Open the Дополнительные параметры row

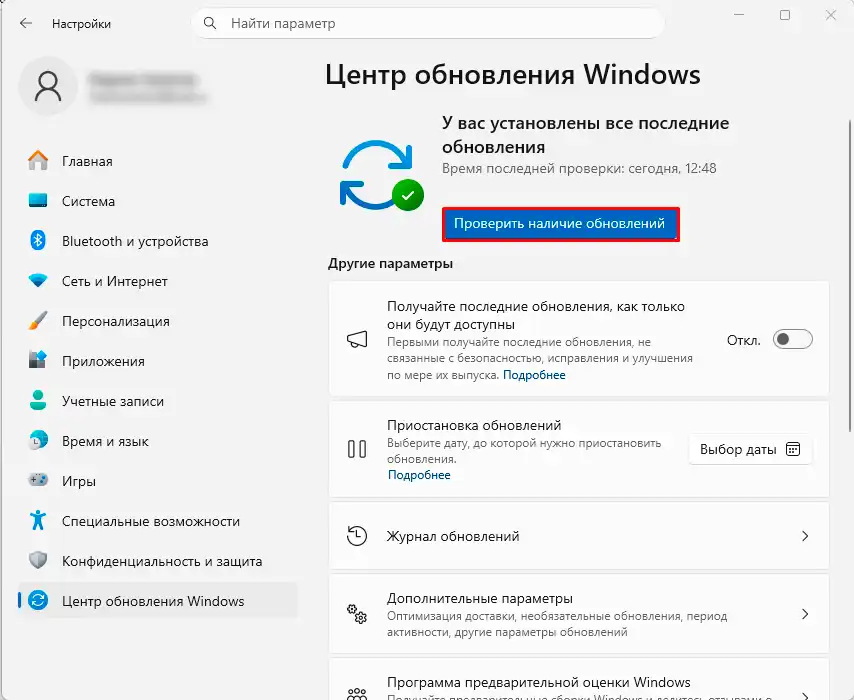tap(579, 614)
